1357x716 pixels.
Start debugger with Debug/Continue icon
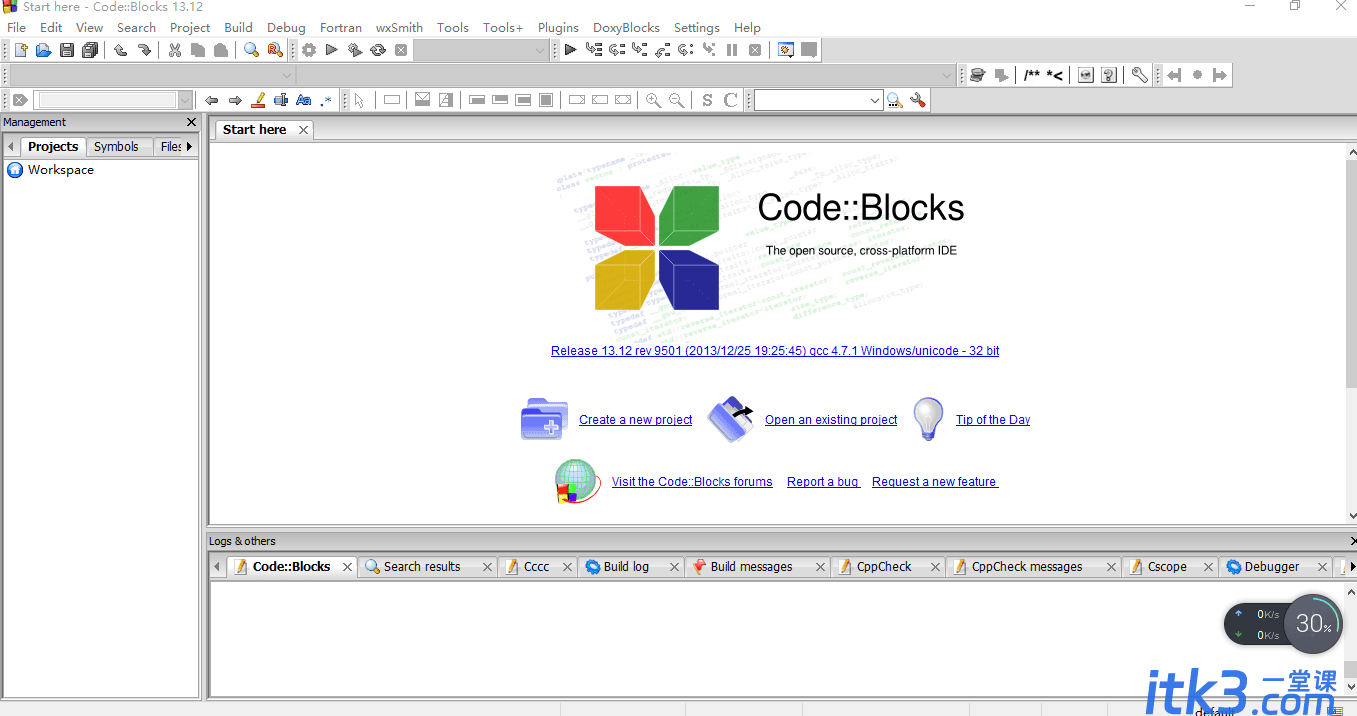click(x=570, y=50)
